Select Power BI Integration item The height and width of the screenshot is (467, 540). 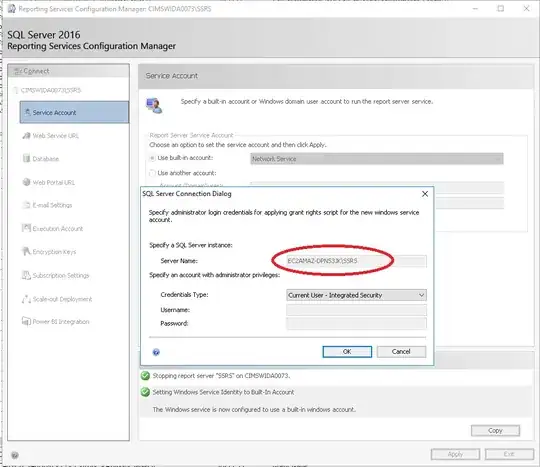point(61,322)
